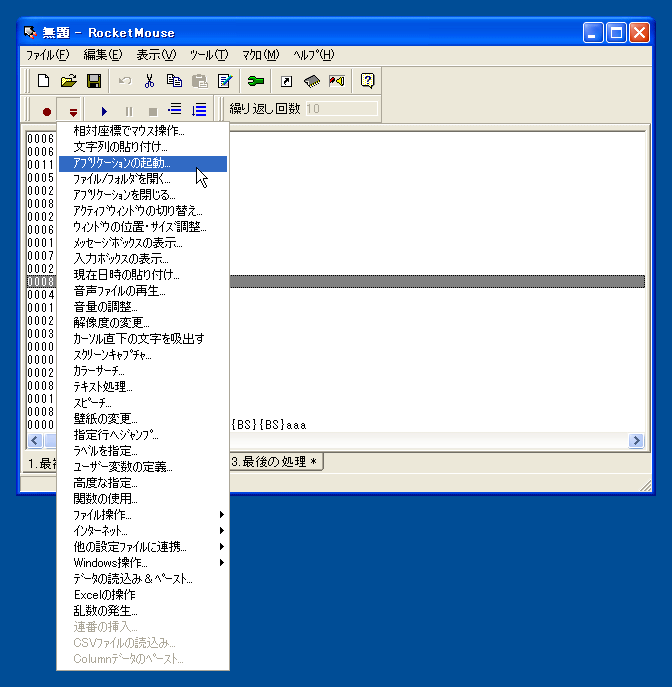Click the horizontal scrollbar right arrow
The image size is (672, 687).
pyautogui.click(x=636, y=440)
